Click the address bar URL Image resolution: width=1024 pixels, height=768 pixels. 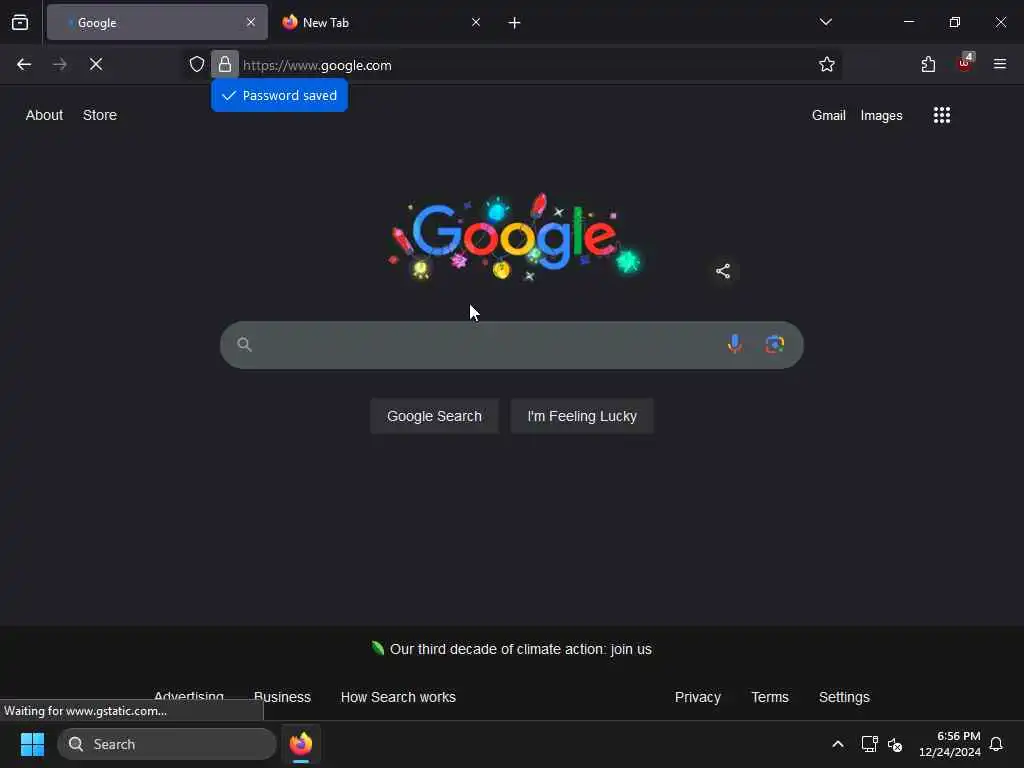click(x=317, y=65)
